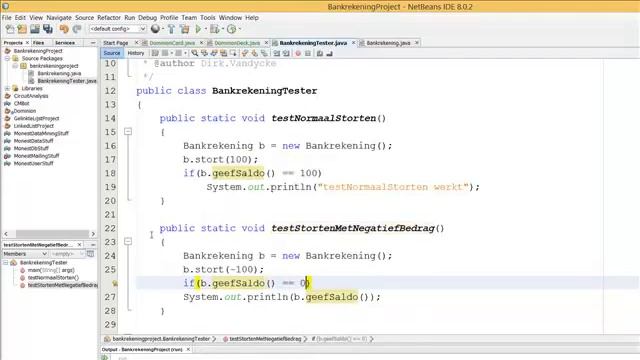Click the lightbulb hint icon in gutter
640x360 pixels.
pos(115,283)
